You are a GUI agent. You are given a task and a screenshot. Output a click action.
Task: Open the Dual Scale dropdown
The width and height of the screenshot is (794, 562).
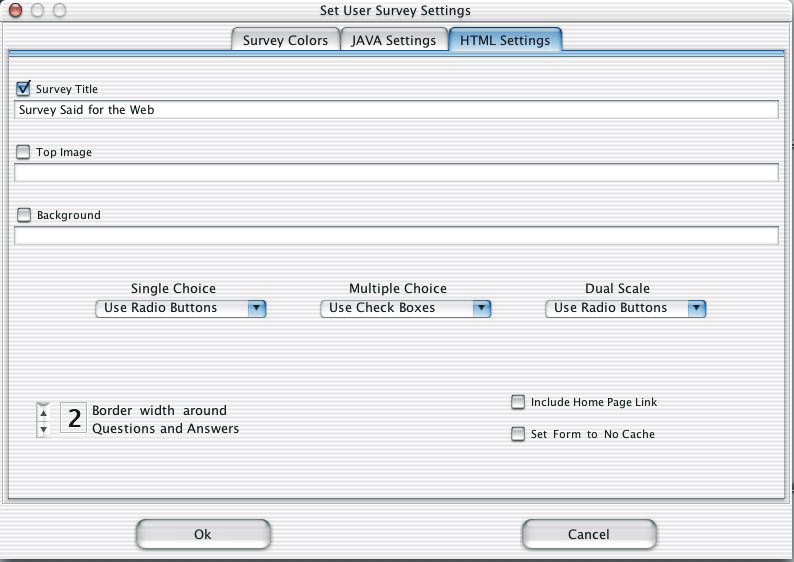click(x=625, y=308)
